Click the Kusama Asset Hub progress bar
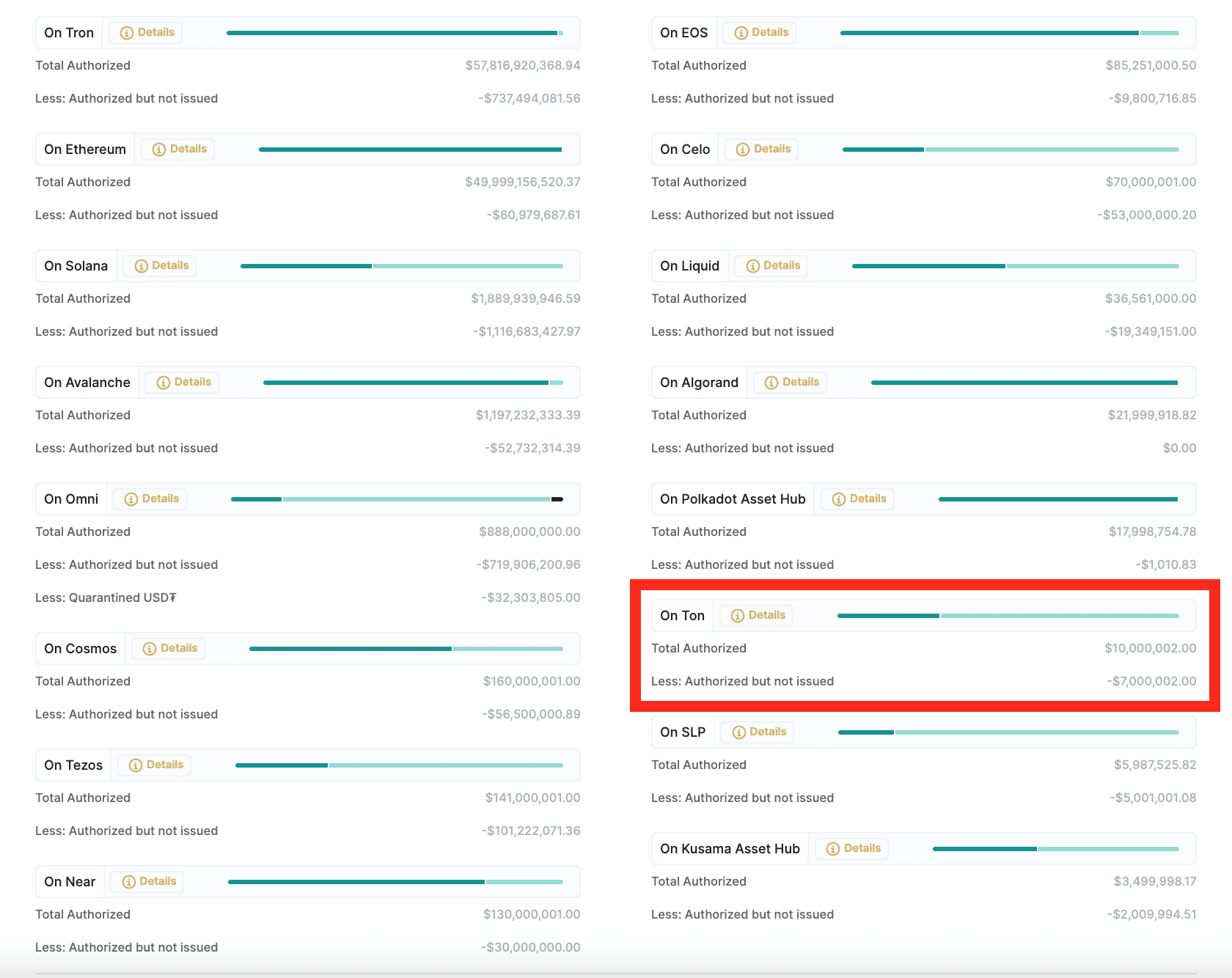1232x978 pixels. pyautogui.click(x=1056, y=849)
